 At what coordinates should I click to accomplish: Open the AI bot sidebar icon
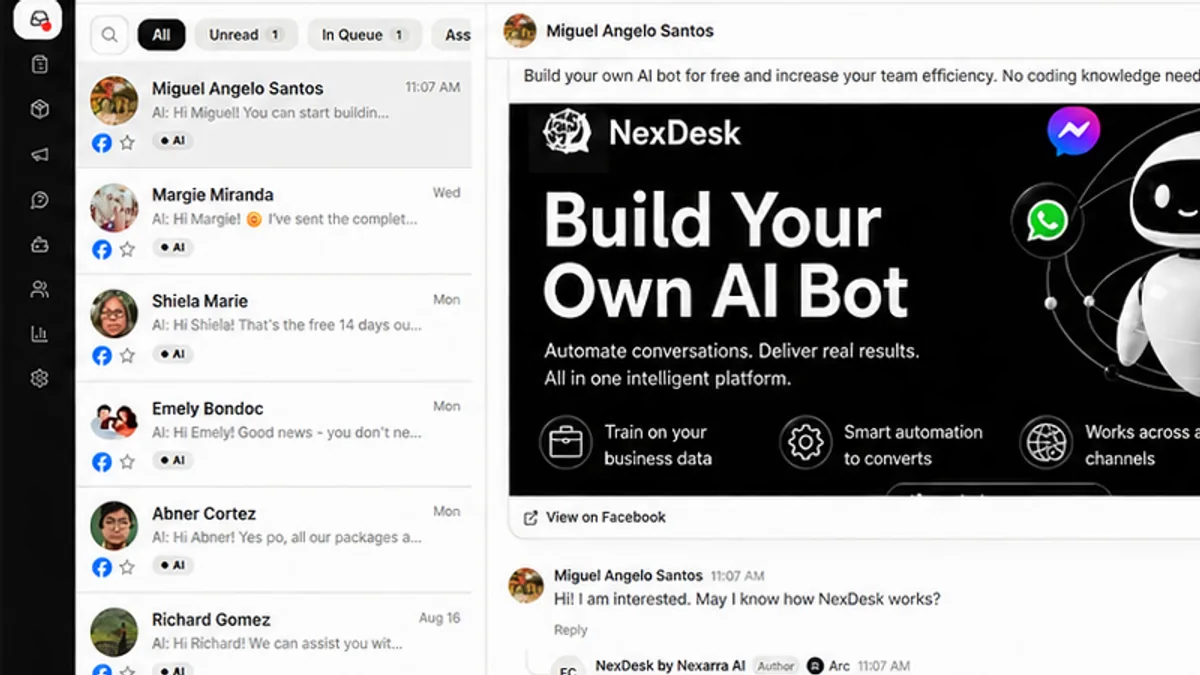click(x=39, y=244)
